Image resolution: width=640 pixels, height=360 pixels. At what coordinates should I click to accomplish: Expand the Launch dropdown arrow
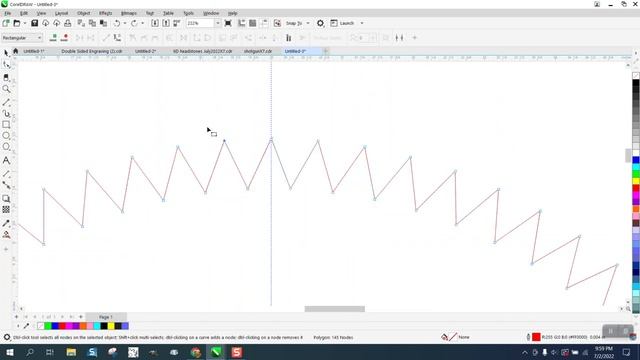tap(362, 23)
